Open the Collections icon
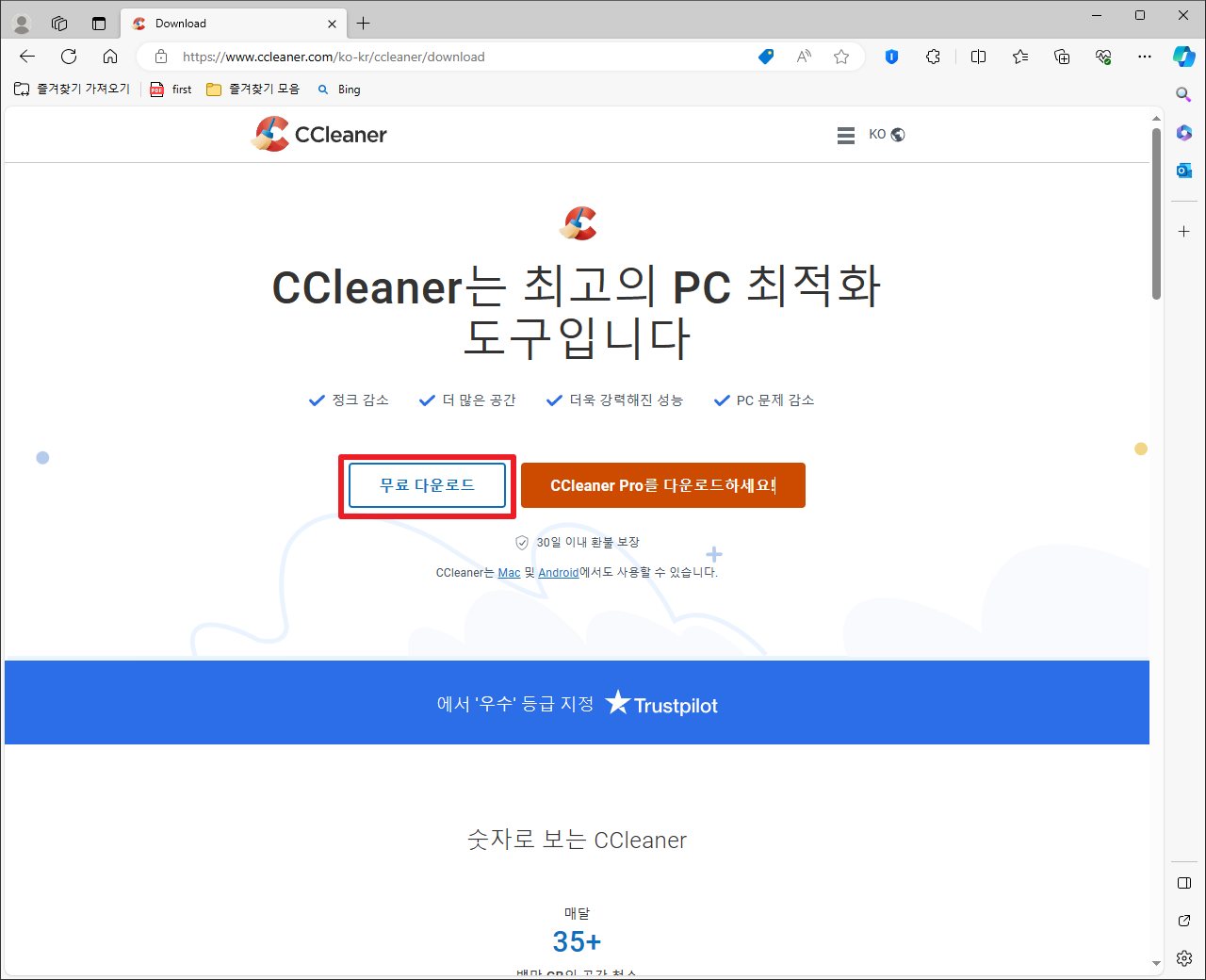 coord(1062,57)
